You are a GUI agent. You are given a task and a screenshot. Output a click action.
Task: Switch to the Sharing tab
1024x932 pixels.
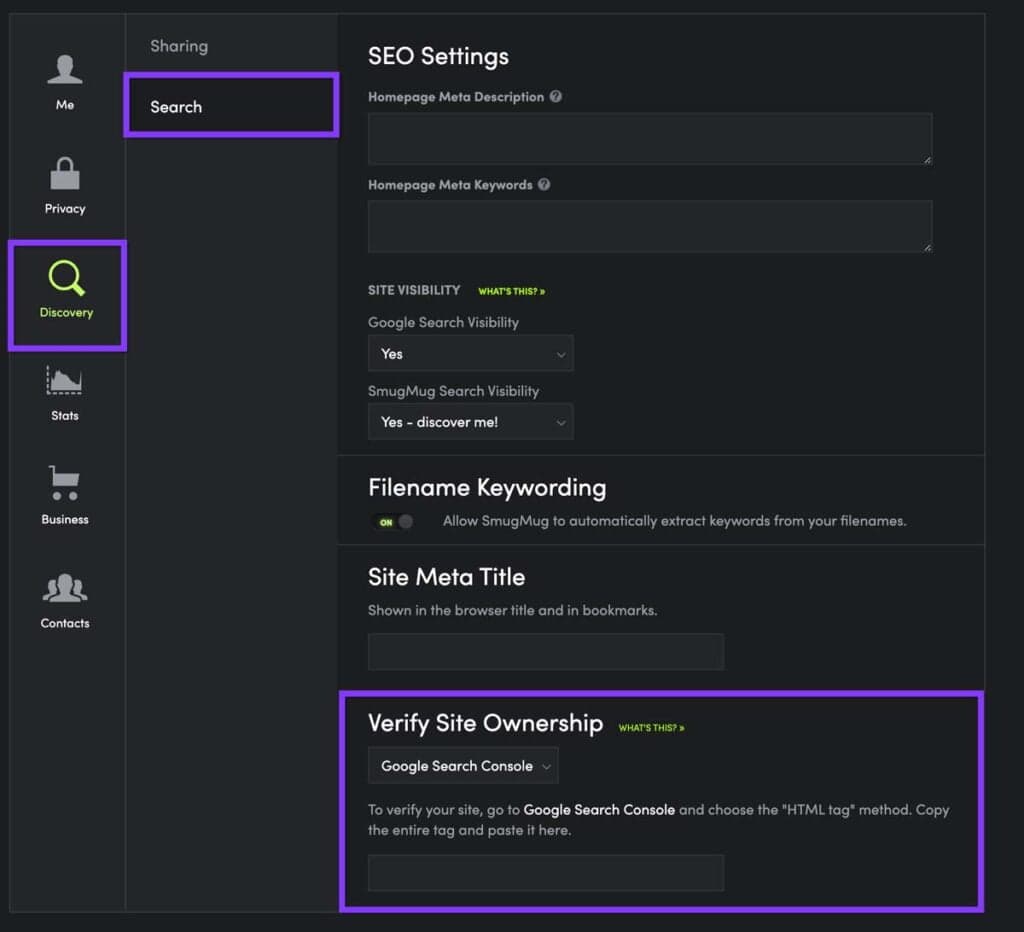click(x=179, y=46)
